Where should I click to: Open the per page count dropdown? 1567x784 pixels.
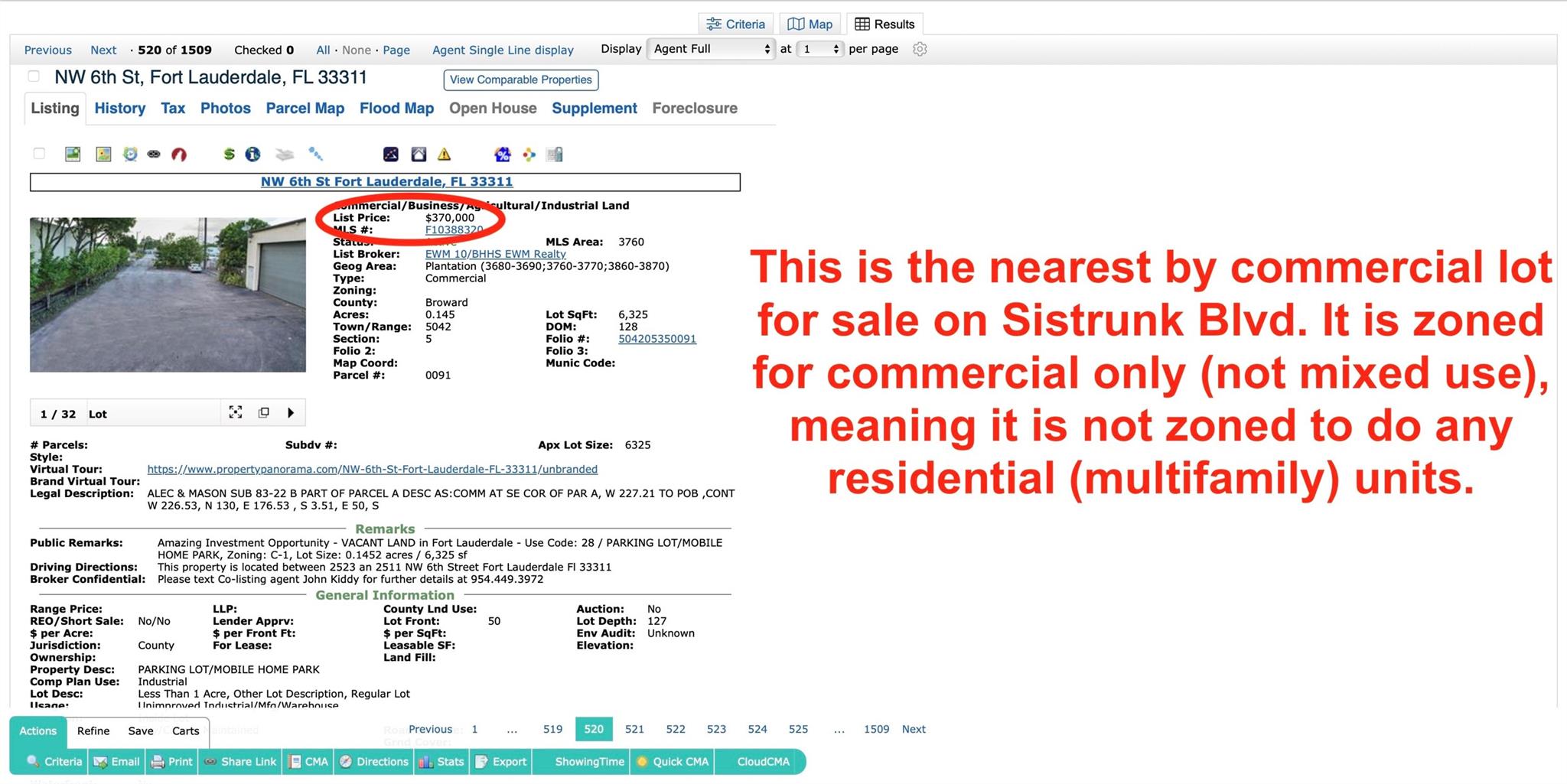(819, 49)
